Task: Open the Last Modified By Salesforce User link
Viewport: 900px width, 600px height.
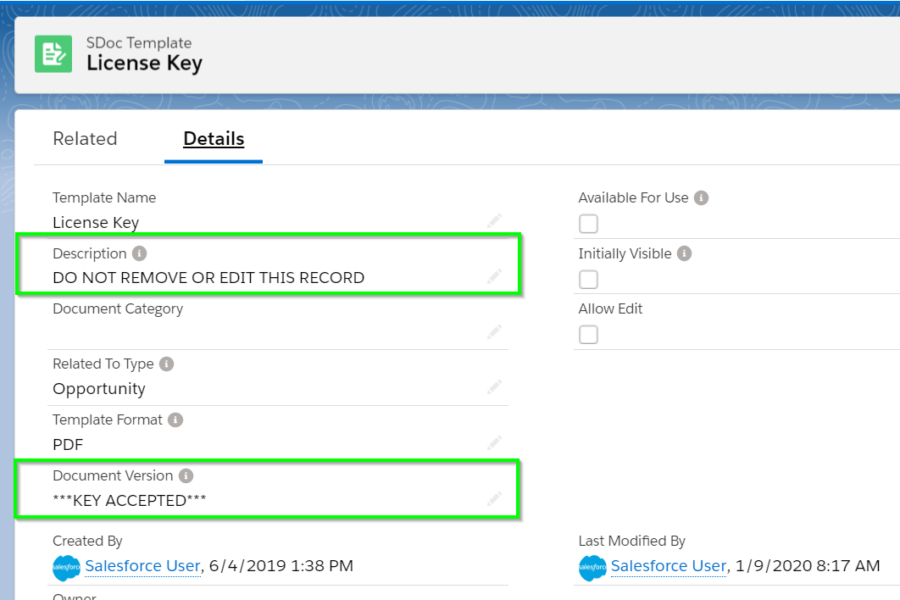Action: (x=668, y=566)
